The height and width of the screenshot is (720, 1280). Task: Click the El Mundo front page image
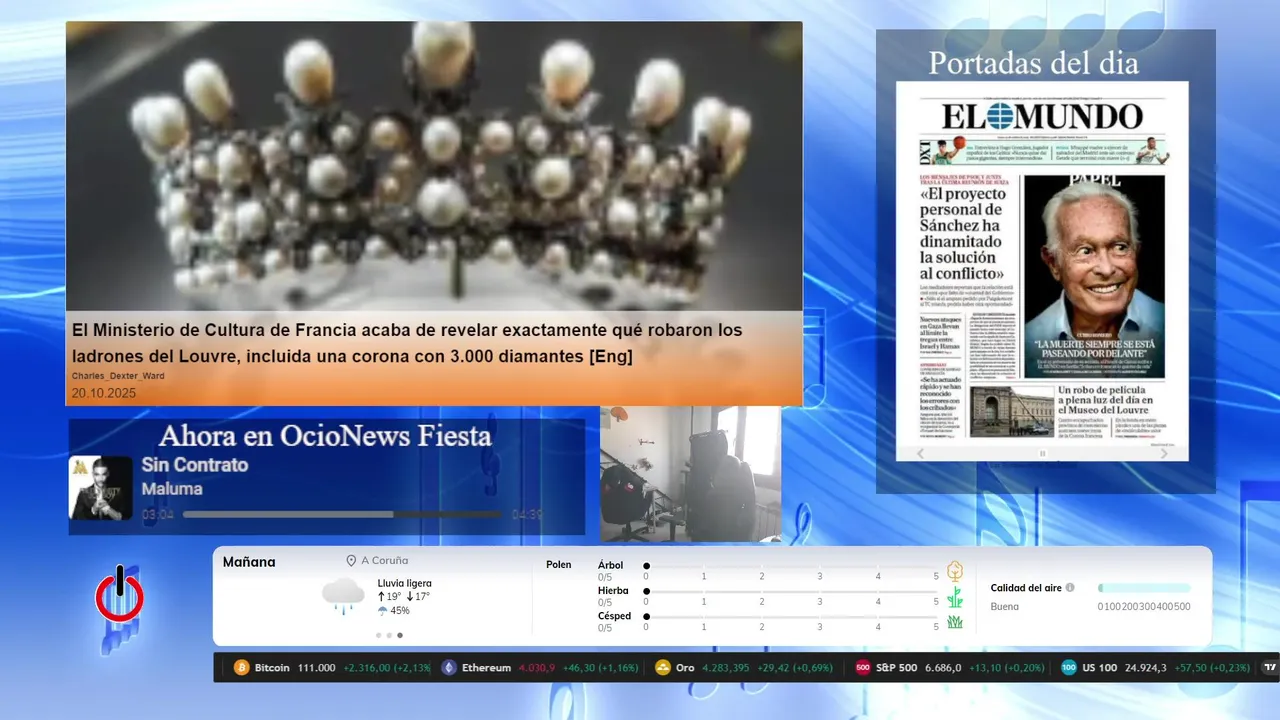click(x=1042, y=270)
